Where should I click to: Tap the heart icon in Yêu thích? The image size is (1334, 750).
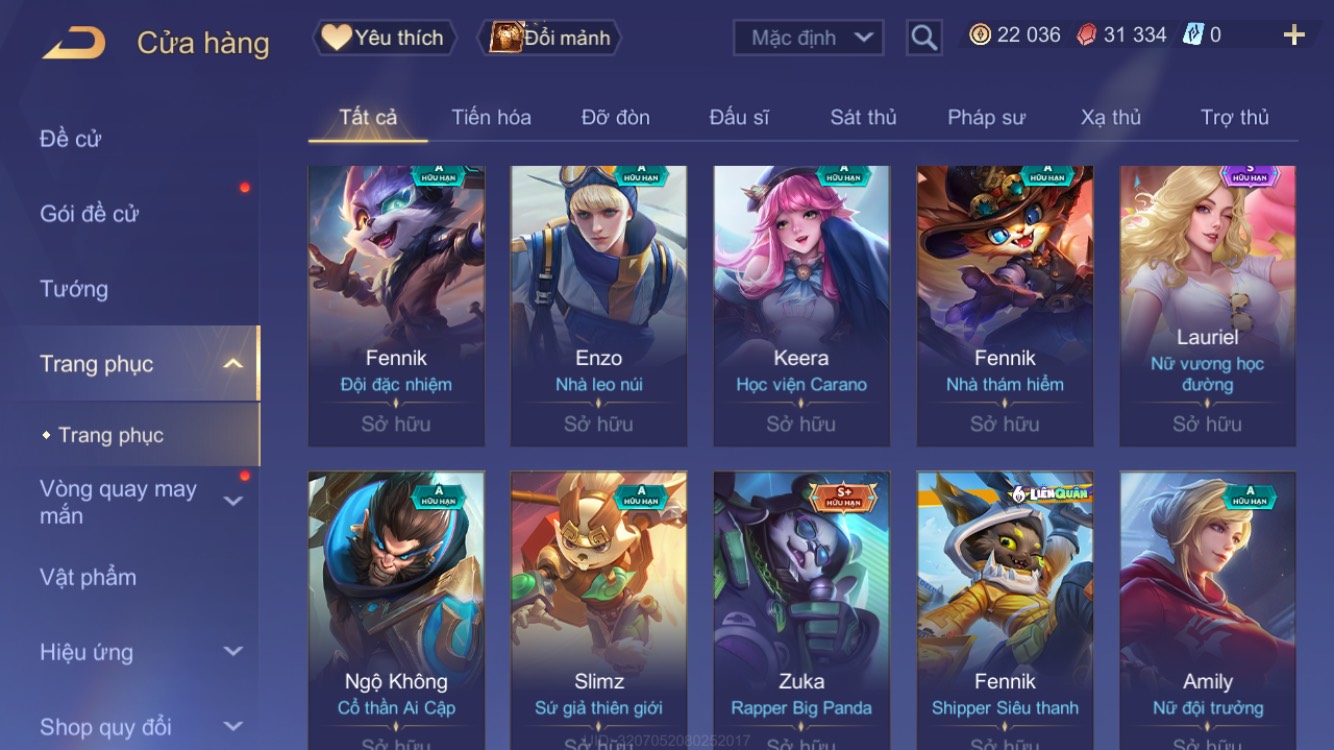point(336,38)
